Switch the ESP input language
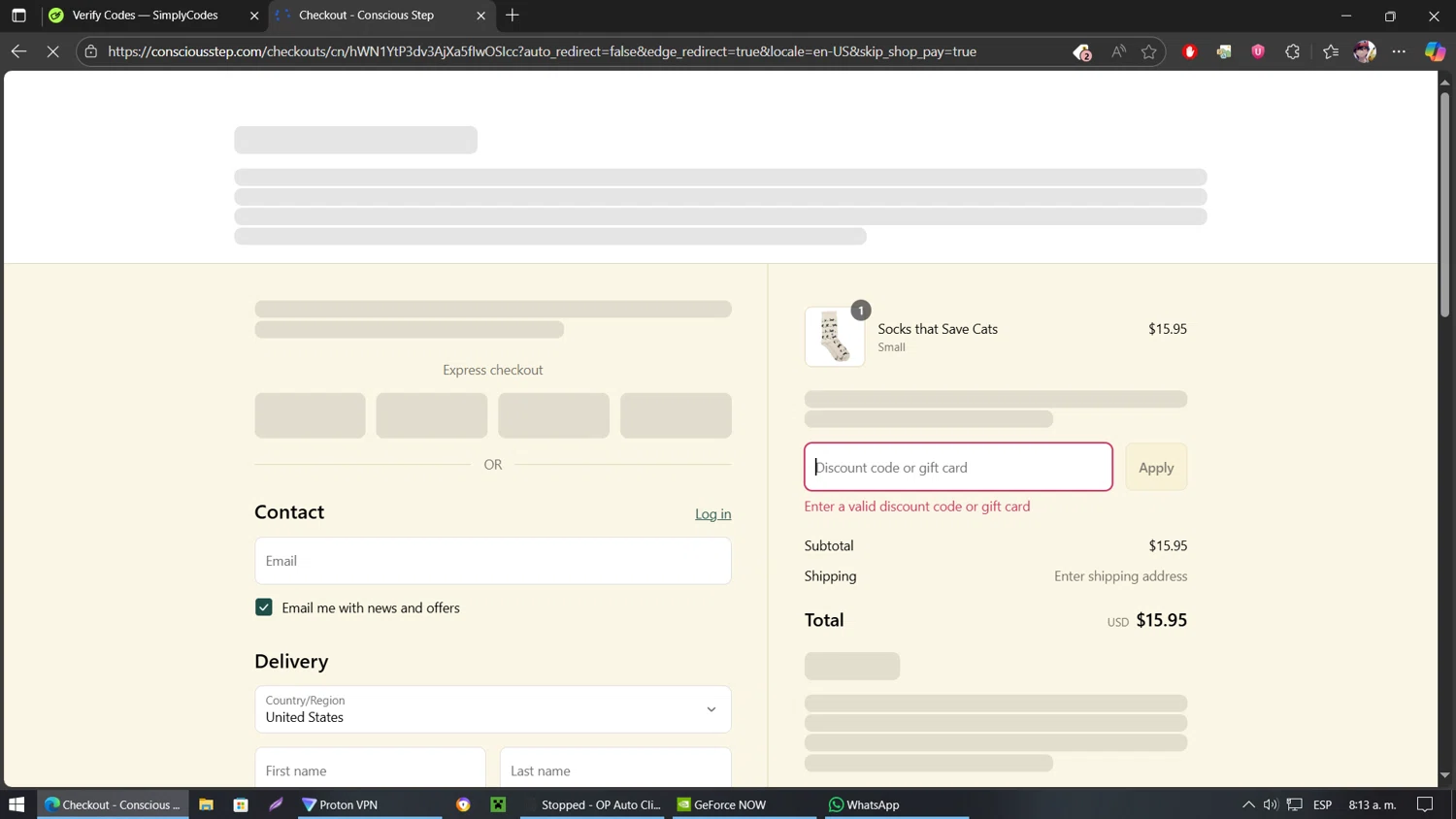 point(1322,804)
